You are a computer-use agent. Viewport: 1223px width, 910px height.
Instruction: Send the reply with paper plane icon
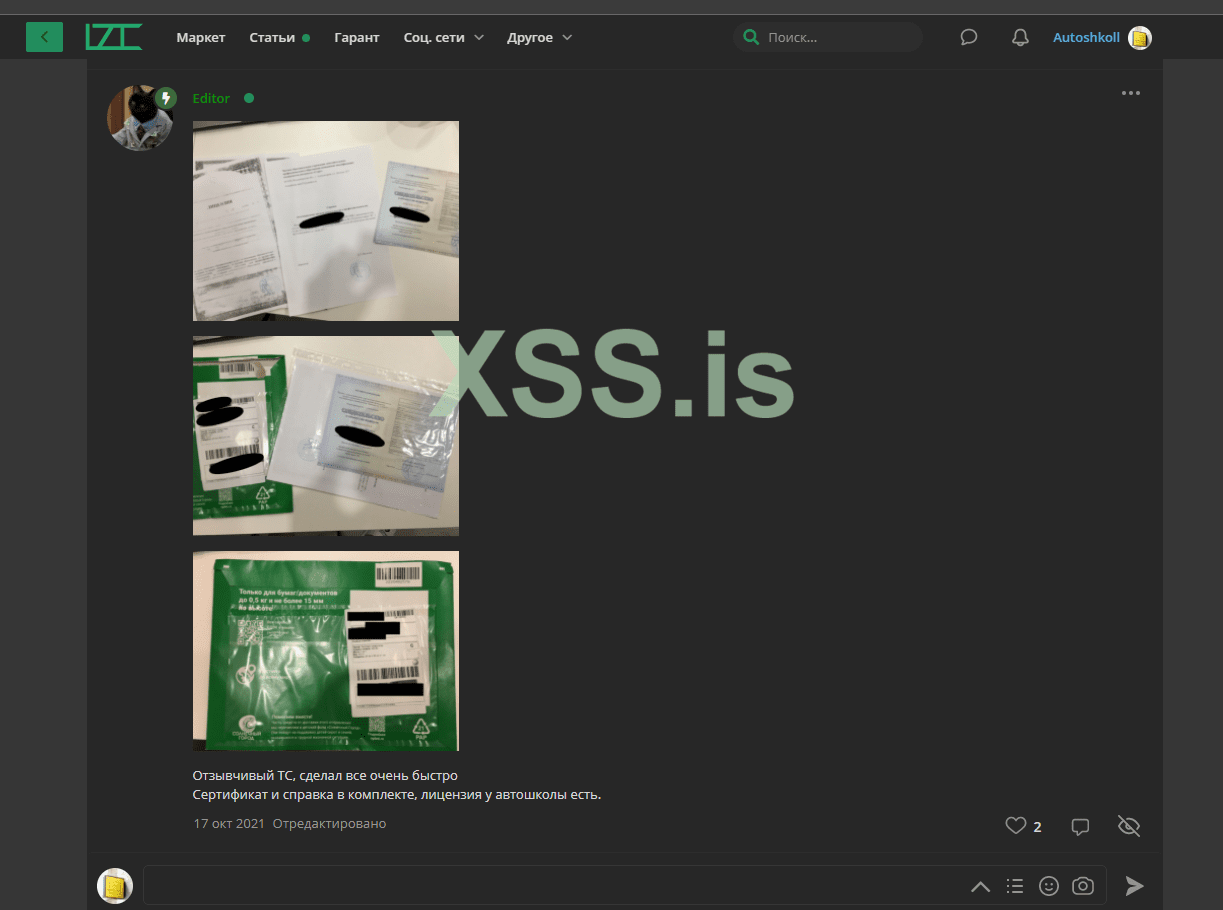(x=1134, y=885)
